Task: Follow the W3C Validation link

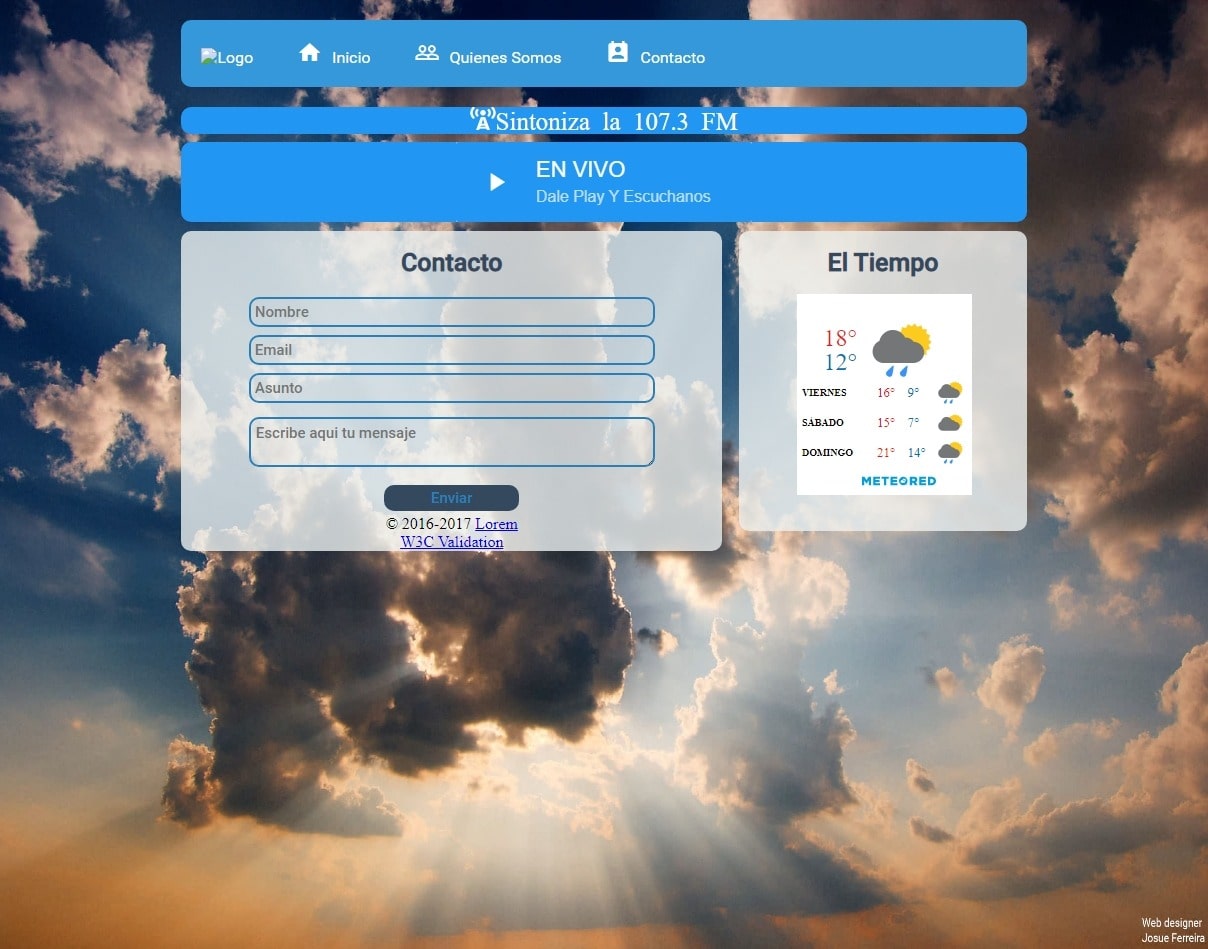Action: 452,542
